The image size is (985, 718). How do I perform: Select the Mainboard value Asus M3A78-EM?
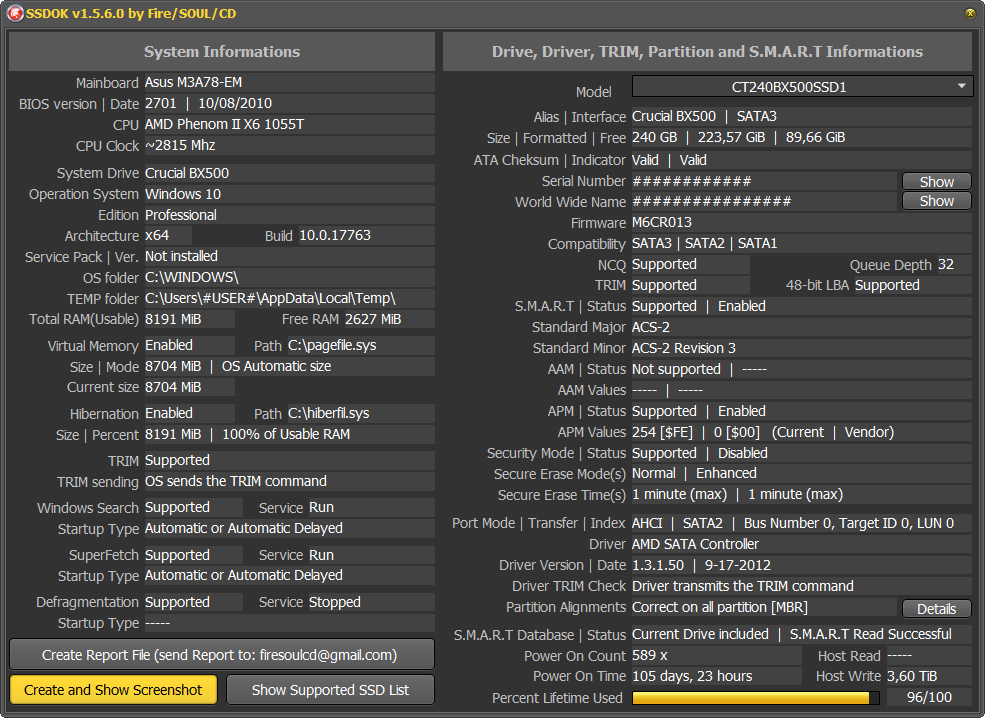pos(290,82)
